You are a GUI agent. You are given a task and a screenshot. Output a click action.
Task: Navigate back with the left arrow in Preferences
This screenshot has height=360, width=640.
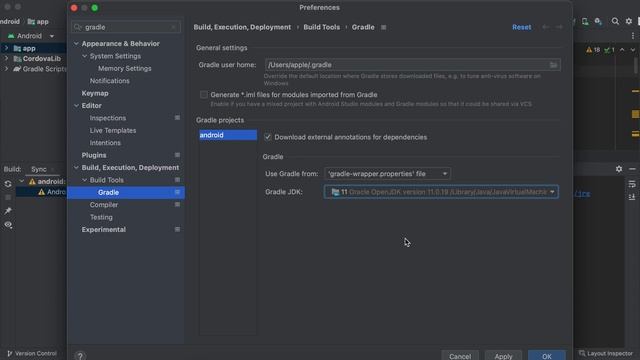(x=546, y=27)
